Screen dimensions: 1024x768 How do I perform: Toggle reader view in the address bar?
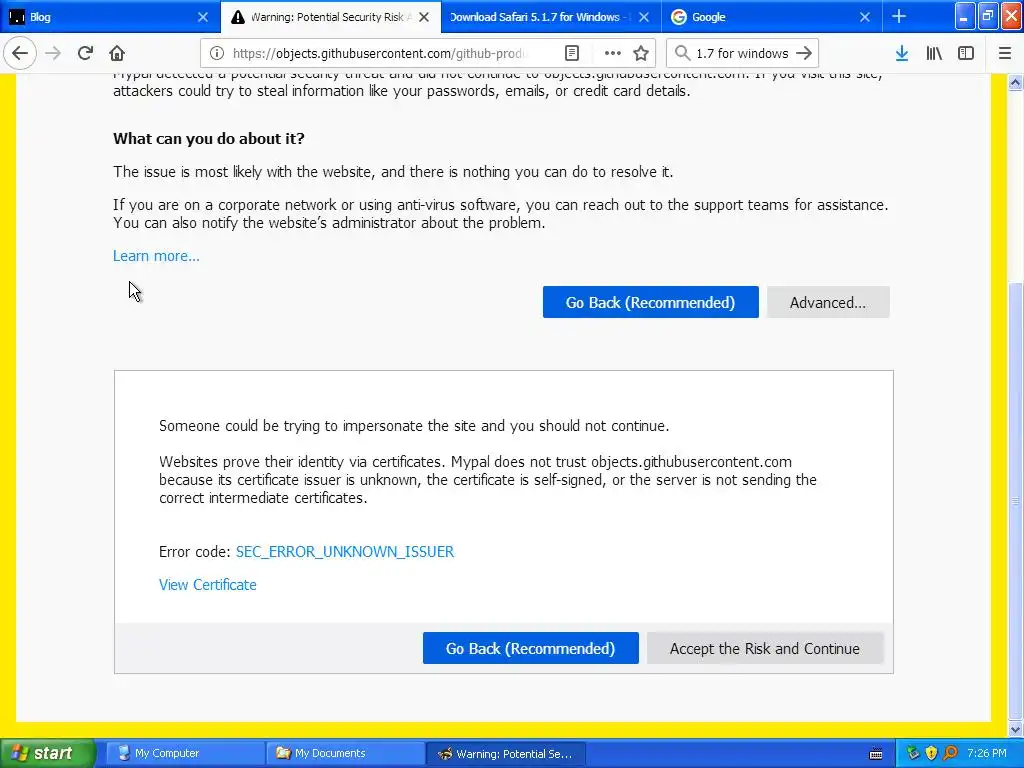click(572, 54)
